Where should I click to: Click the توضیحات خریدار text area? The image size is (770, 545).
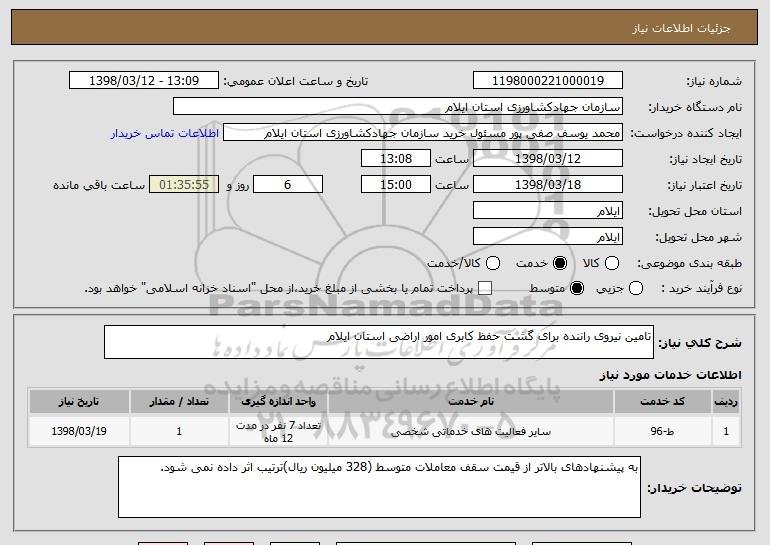pos(379,487)
